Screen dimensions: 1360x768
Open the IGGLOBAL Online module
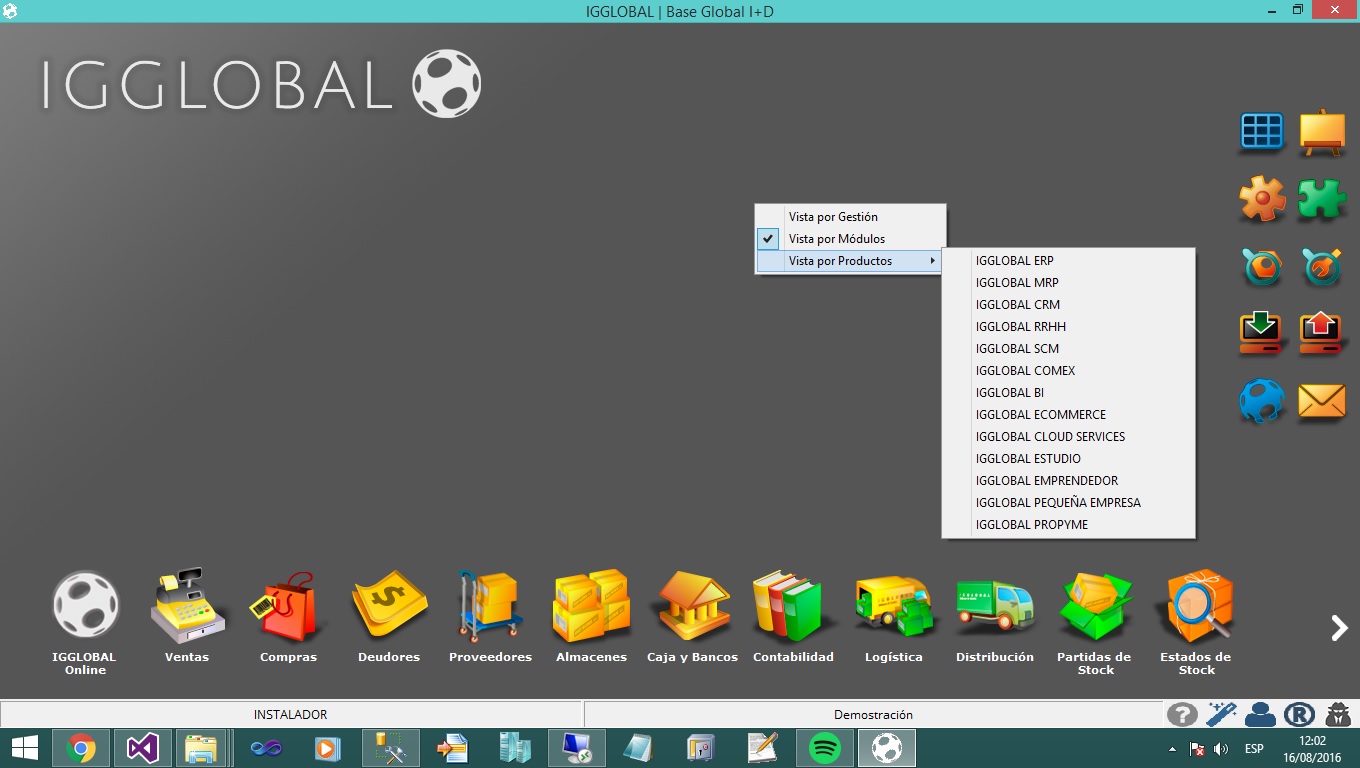tap(85, 622)
